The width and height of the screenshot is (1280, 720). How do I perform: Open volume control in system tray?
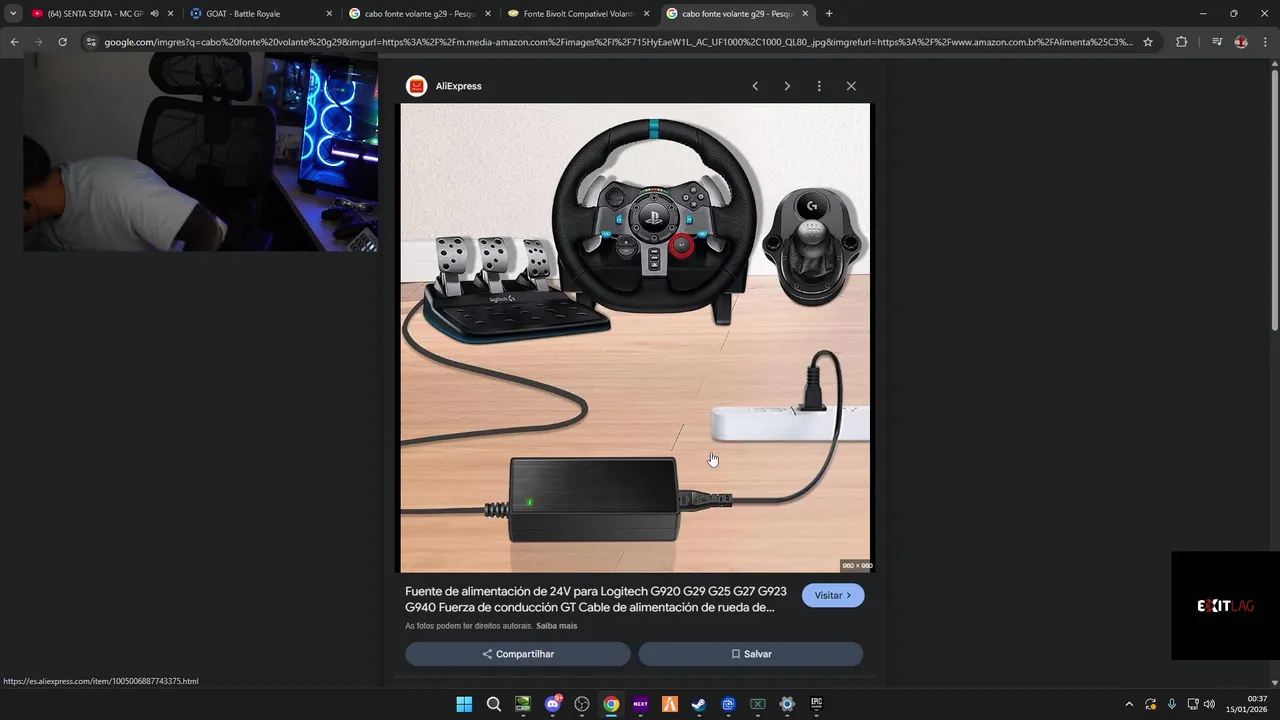pos(1210,704)
